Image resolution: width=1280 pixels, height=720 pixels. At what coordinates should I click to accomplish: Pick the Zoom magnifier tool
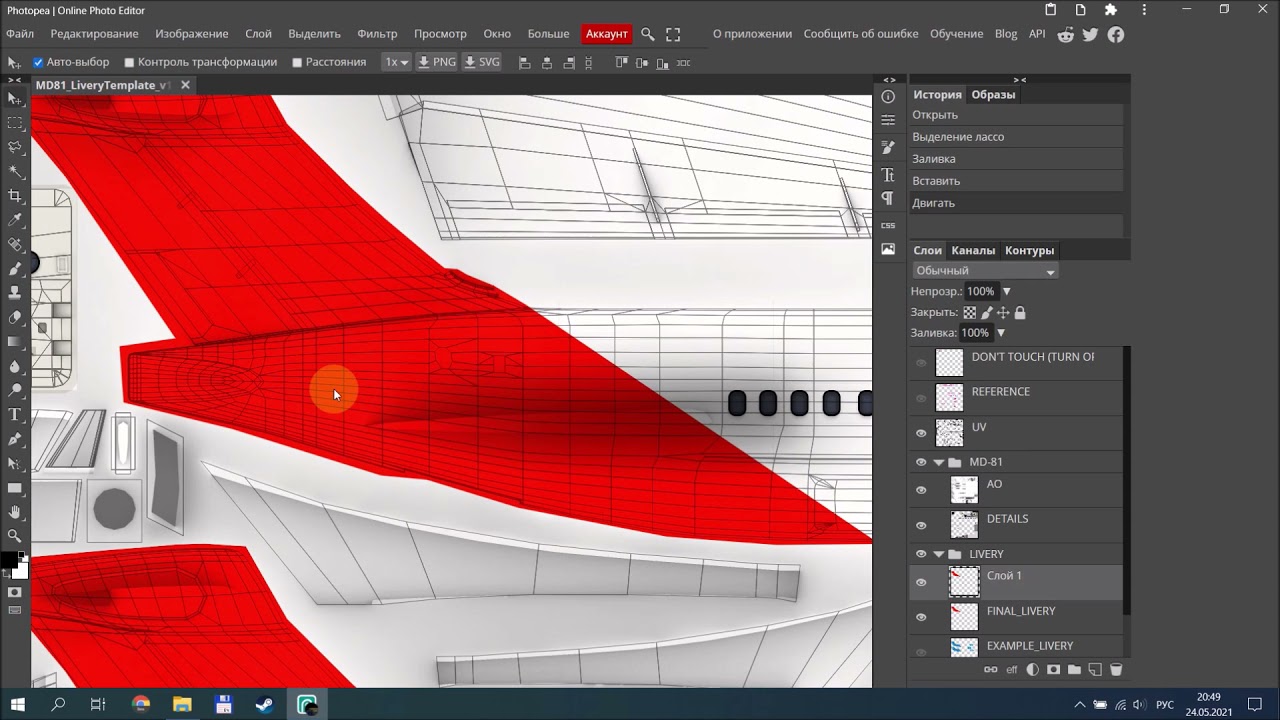click(x=15, y=536)
